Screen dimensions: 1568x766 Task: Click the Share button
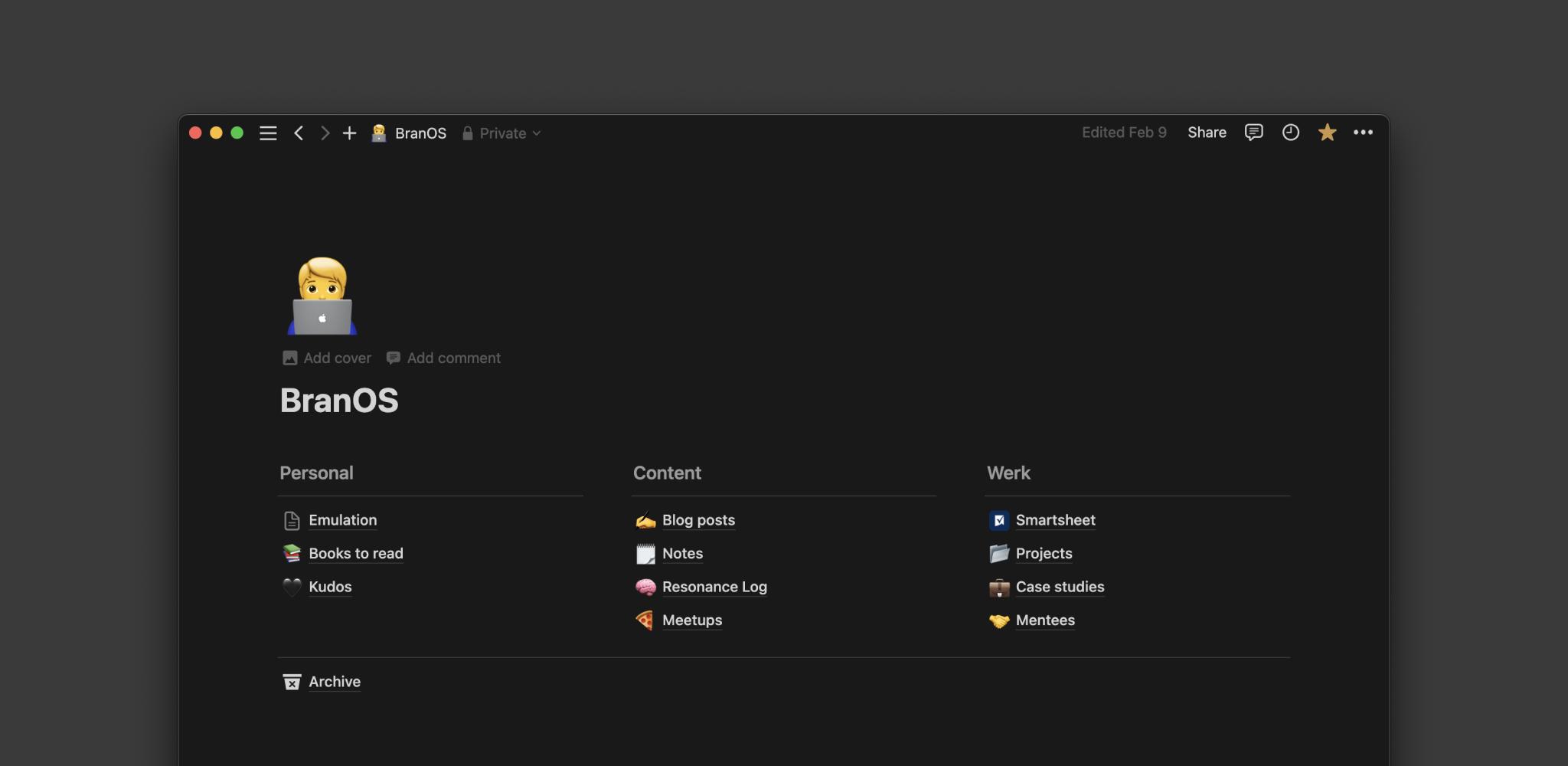(x=1207, y=133)
